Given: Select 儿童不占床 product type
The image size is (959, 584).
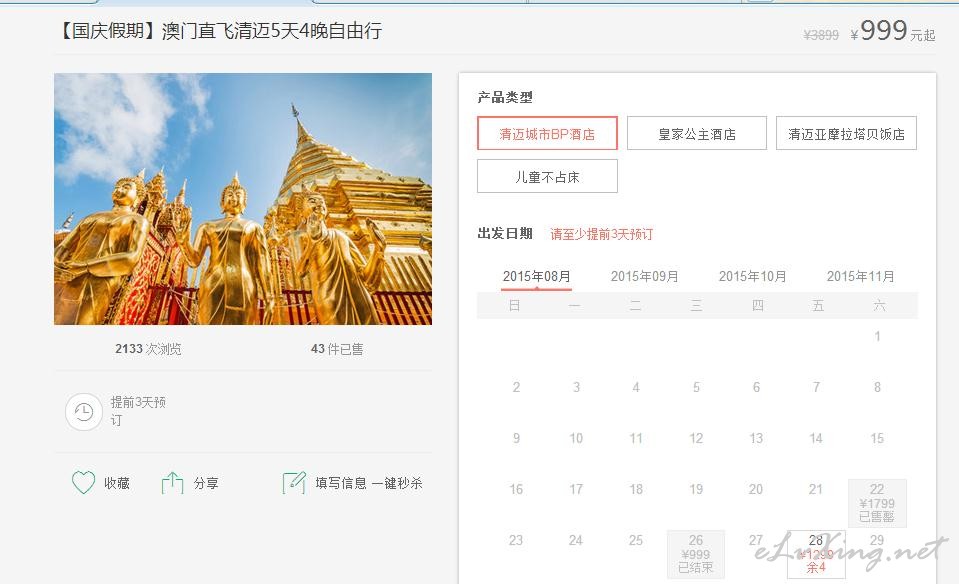Looking at the screenshot, I should tap(547, 177).
